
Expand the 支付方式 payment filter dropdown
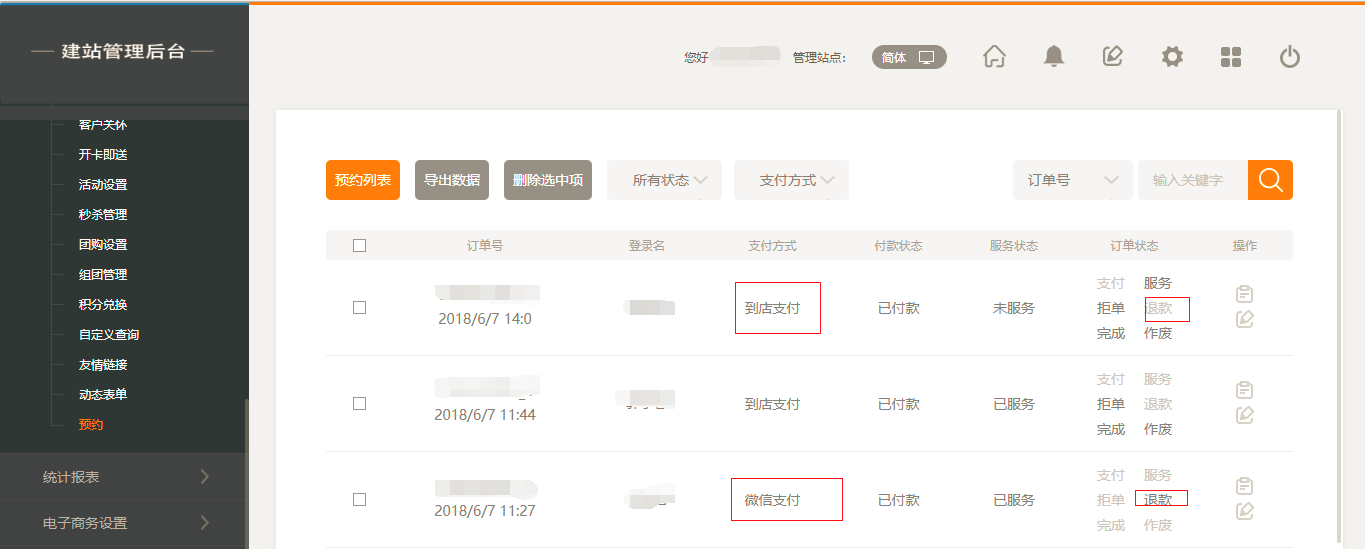click(x=791, y=180)
